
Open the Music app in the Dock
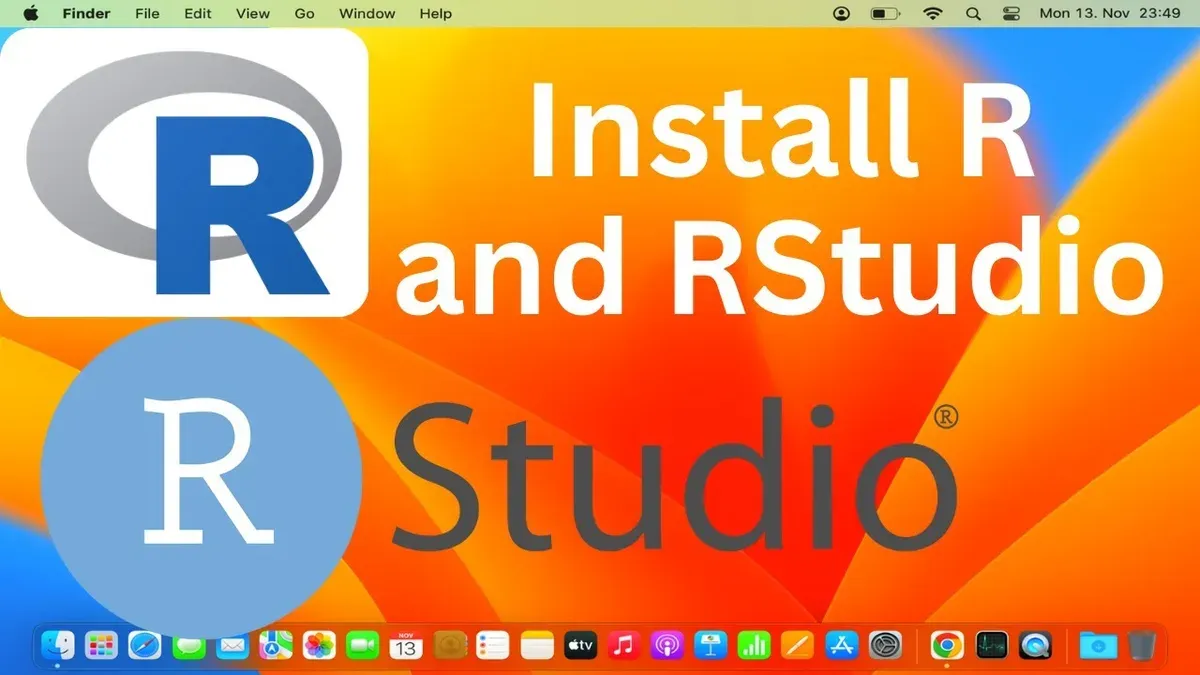point(624,647)
